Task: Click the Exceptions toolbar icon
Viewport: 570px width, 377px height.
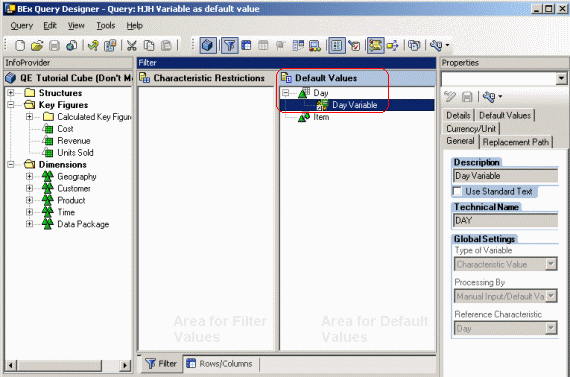Action: pyautogui.click(x=298, y=45)
